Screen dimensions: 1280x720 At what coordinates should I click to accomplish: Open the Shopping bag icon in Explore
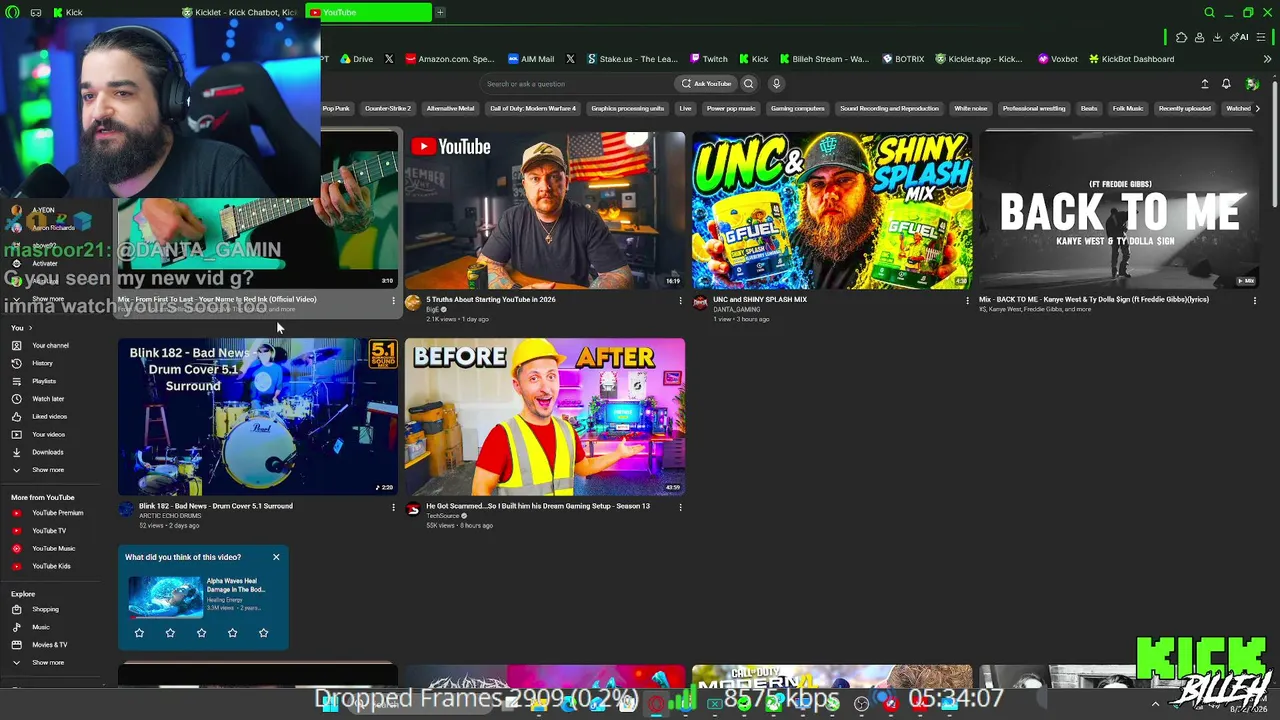[x=16, y=609]
